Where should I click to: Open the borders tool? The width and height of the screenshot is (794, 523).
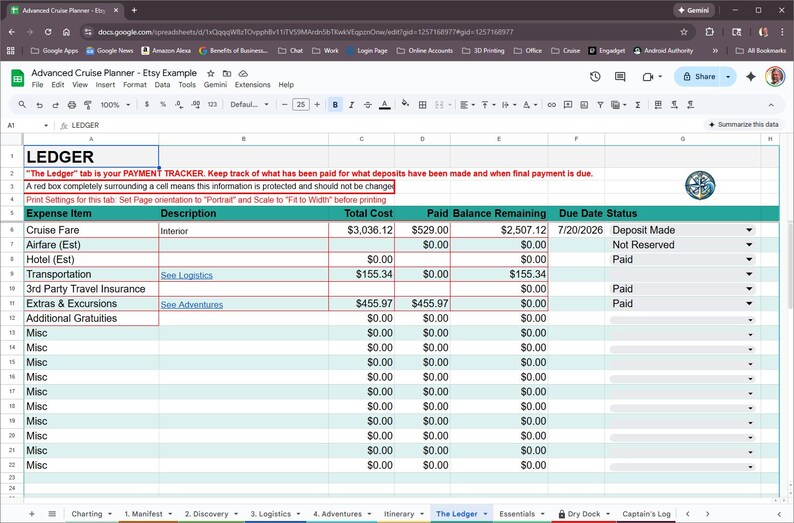[422, 105]
